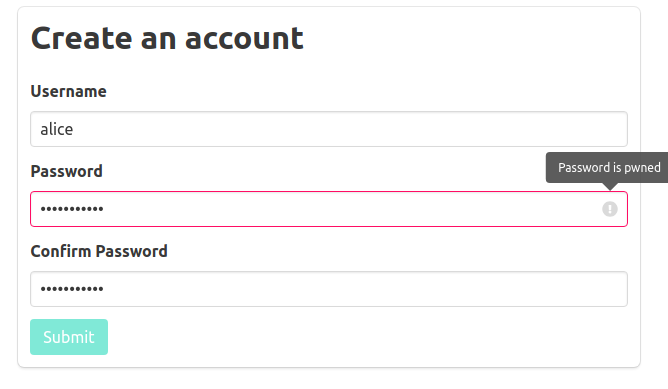Click masked dots in Confirm Password field

[x=72, y=289]
